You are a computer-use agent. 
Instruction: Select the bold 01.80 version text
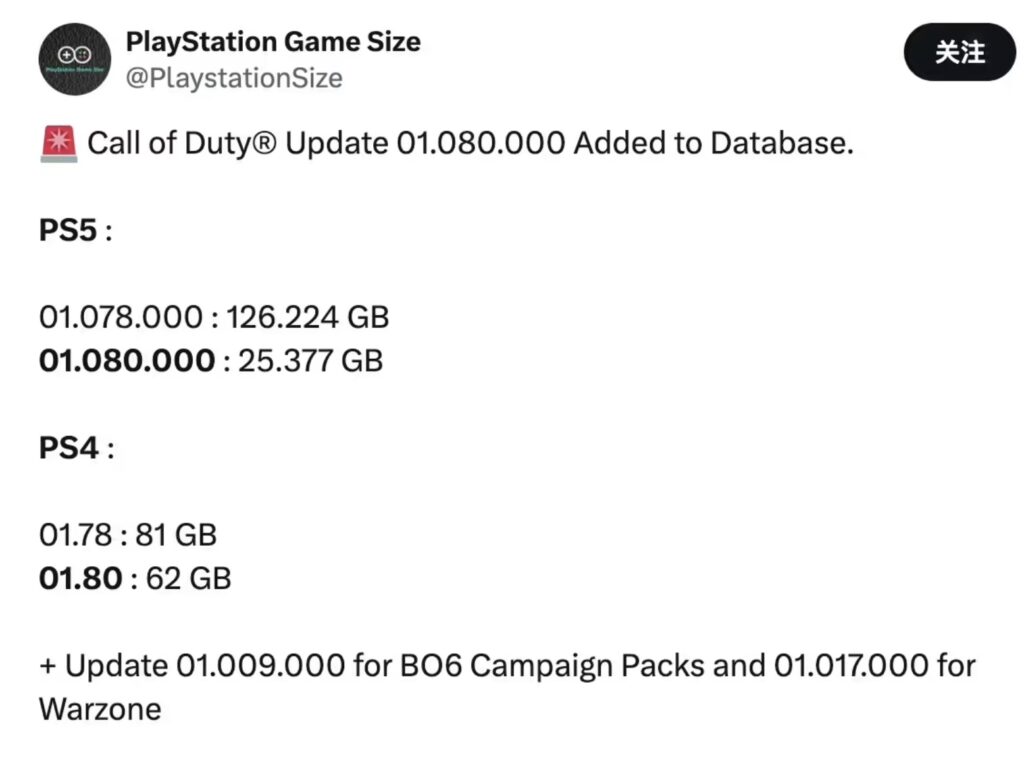[80, 578]
